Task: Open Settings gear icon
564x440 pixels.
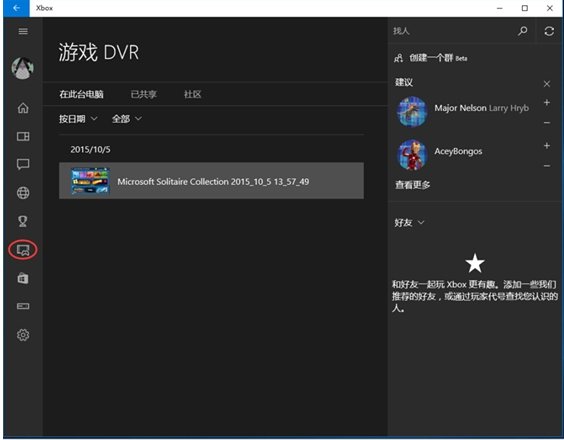Action: tap(23, 335)
